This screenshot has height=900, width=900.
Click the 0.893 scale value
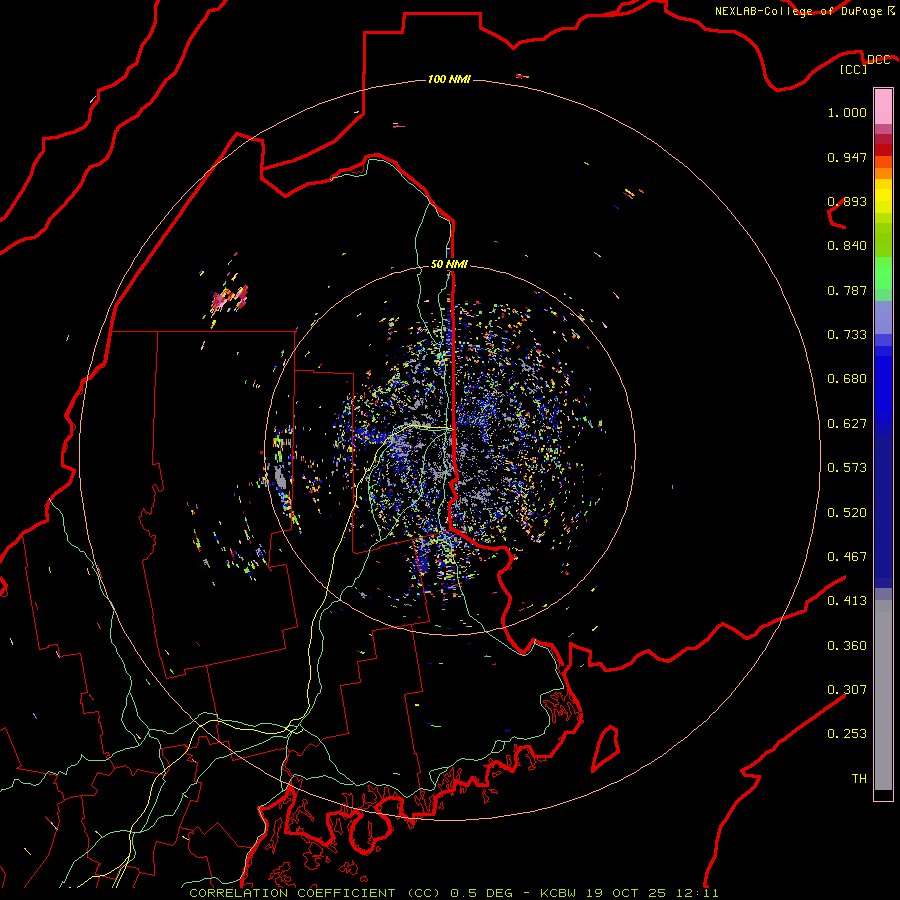point(847,201)
